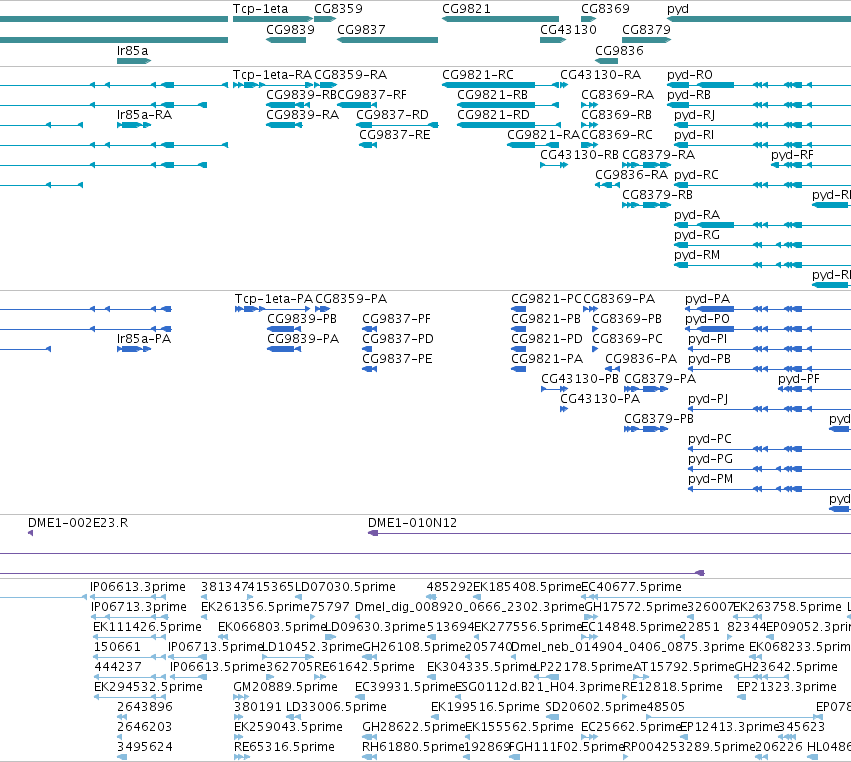Image resolution: width=851 pixels, height=762 pixels.
Task: Select the pyd-PA protein label
Action: [708, 300]
